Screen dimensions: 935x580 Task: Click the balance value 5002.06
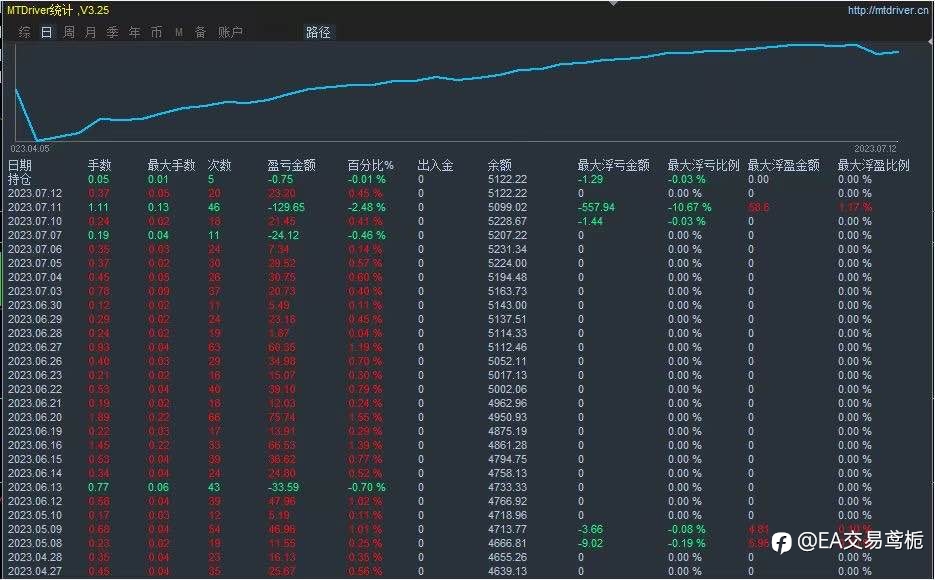click(x=507, y=389)
